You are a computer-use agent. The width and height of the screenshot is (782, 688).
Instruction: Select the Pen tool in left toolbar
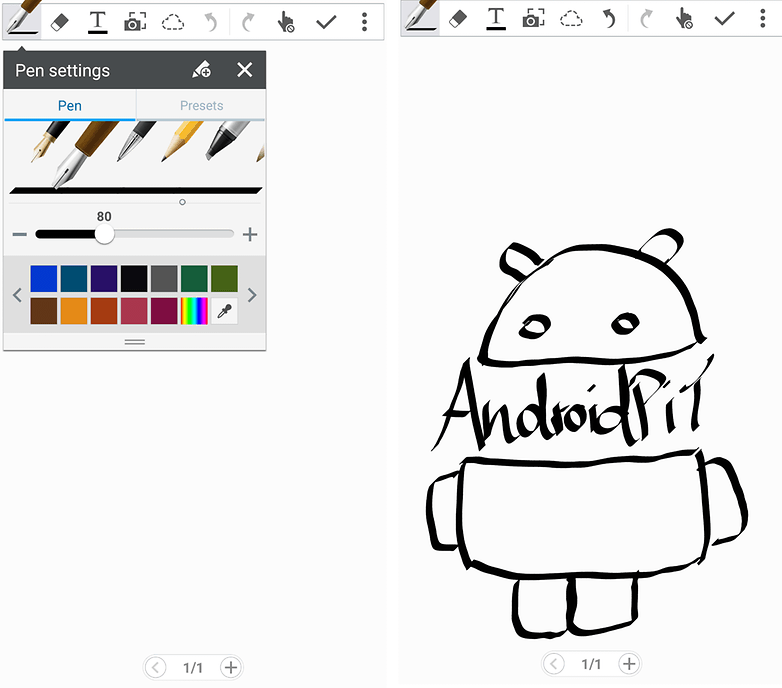coord(22,20)
